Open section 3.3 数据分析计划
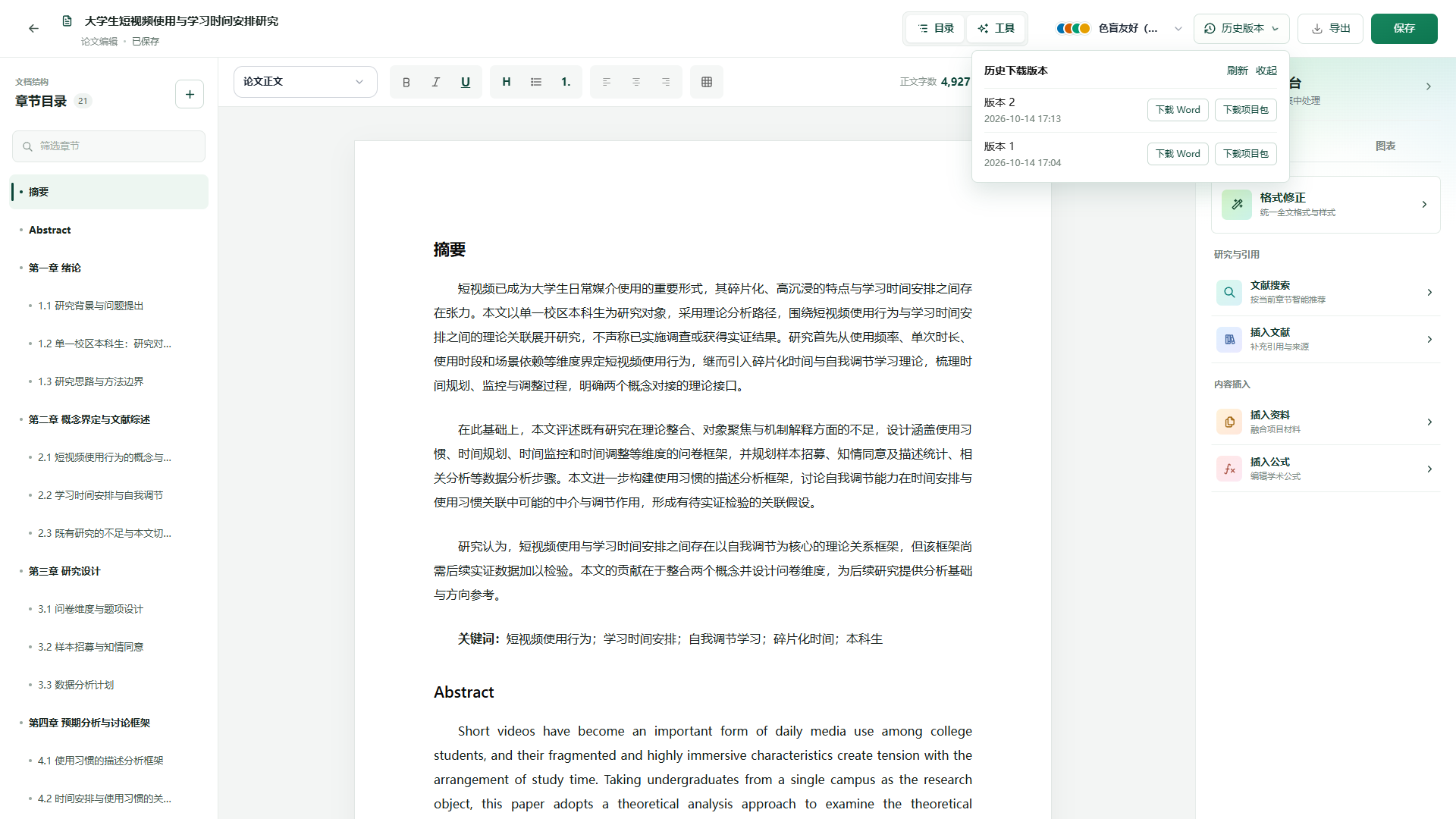The image size is (1456, 819). [108, 685]
